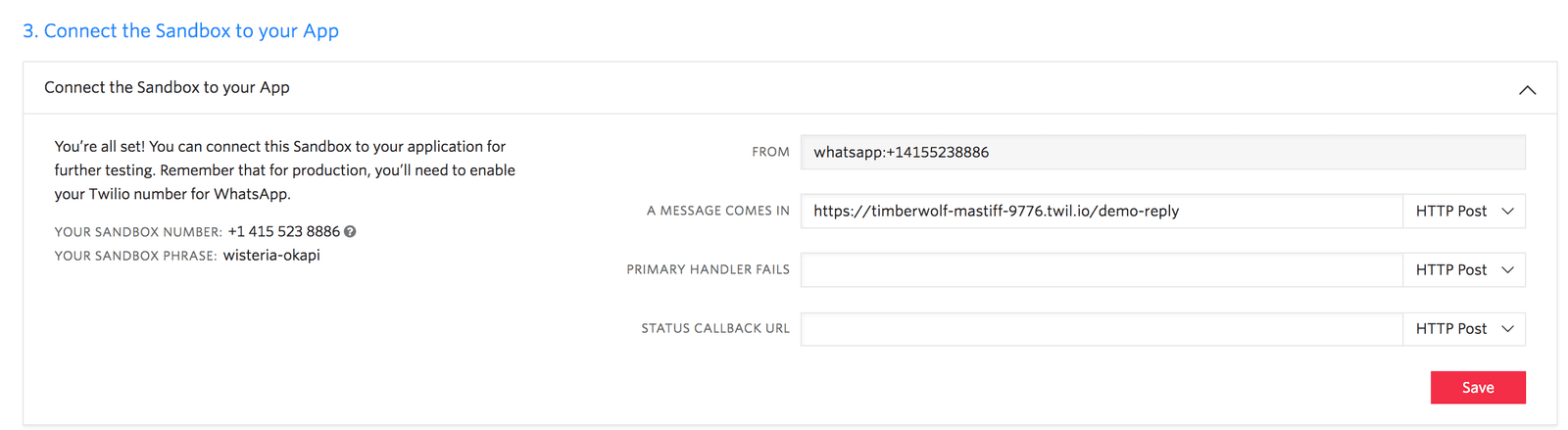
Task: Click the empty Primary Handler Fails field
Action: click(1101, 270)
